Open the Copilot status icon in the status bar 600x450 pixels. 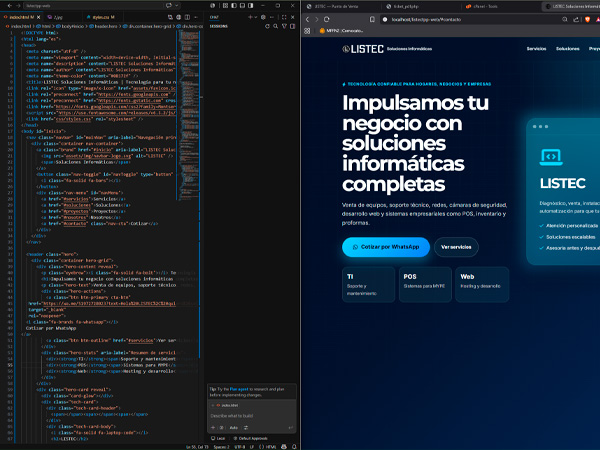point(284,447)
